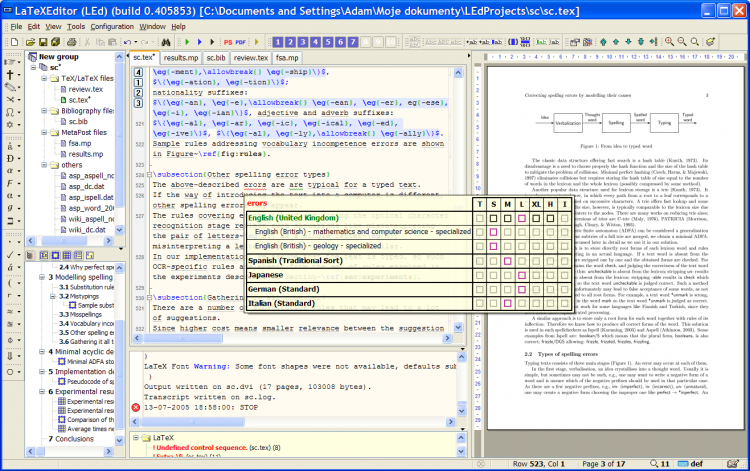Image resolution: width=750 pixels, height=471 pixels.
Task: Open find with the binoculars icon
Action: click(x=167, y=42)
